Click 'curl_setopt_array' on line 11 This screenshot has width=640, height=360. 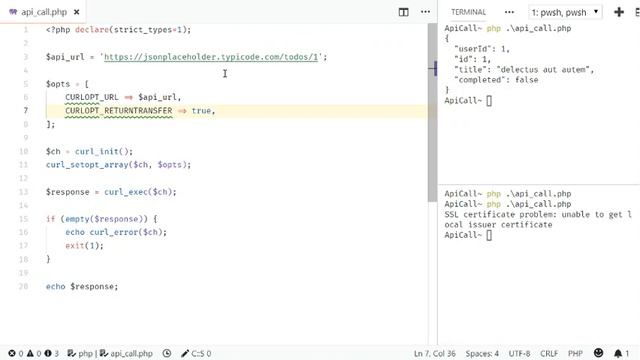click(x=87, y=164)
